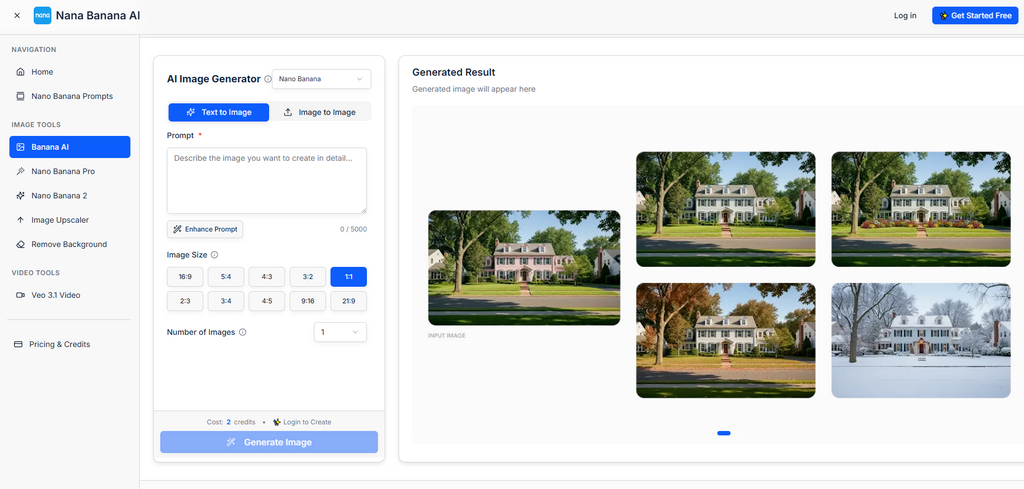Open Veo 3.1 Video tool
This screenshot has width=1024, height=489.
pyautogui.click(x=55, y=295)
